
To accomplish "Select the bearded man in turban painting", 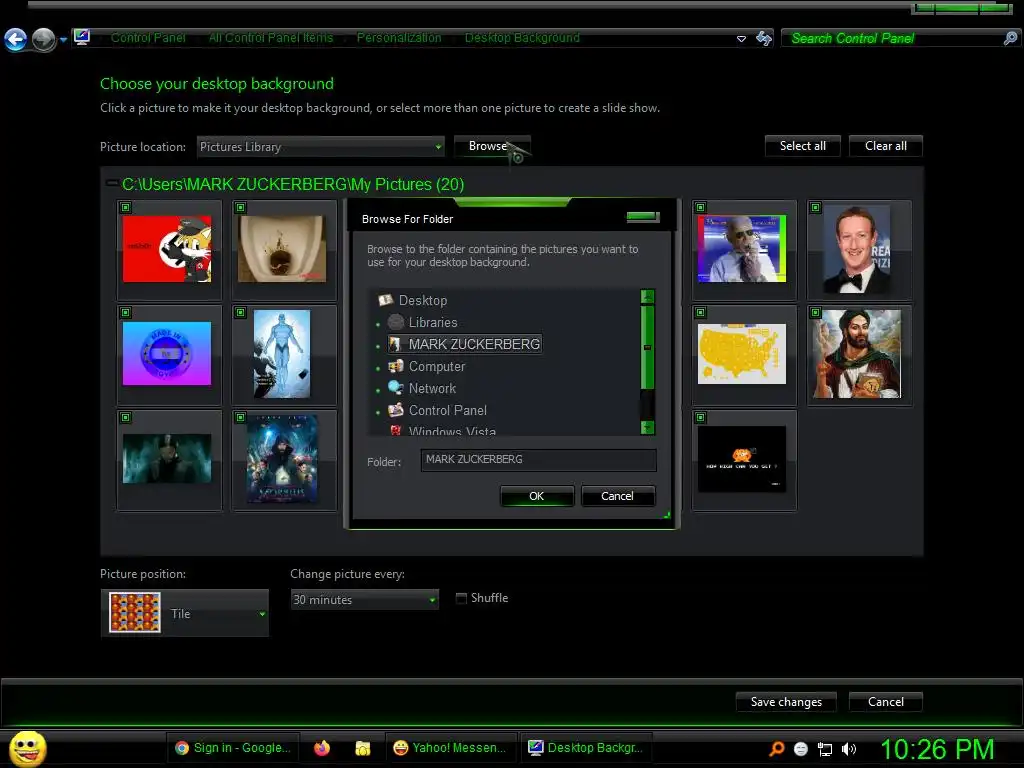I will (x=857, y=354).
